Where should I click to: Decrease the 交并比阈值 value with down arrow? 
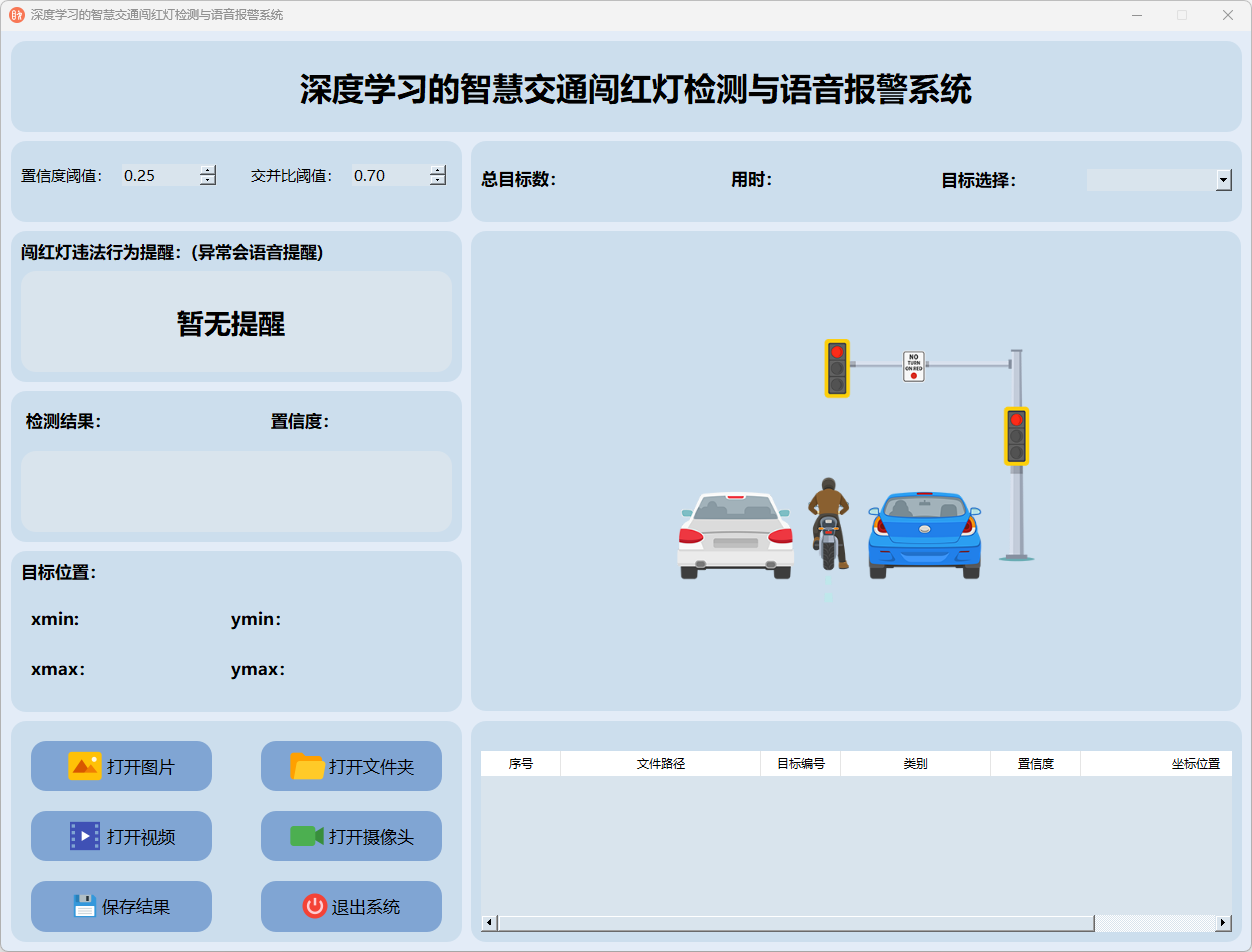coord(438,181)
